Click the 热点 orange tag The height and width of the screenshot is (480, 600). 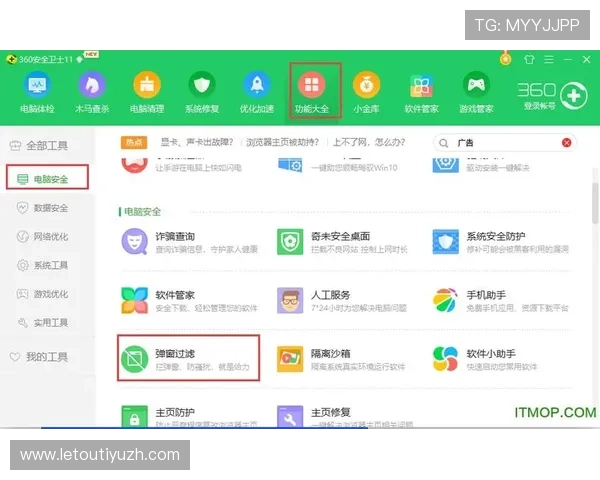click(134, 142)
